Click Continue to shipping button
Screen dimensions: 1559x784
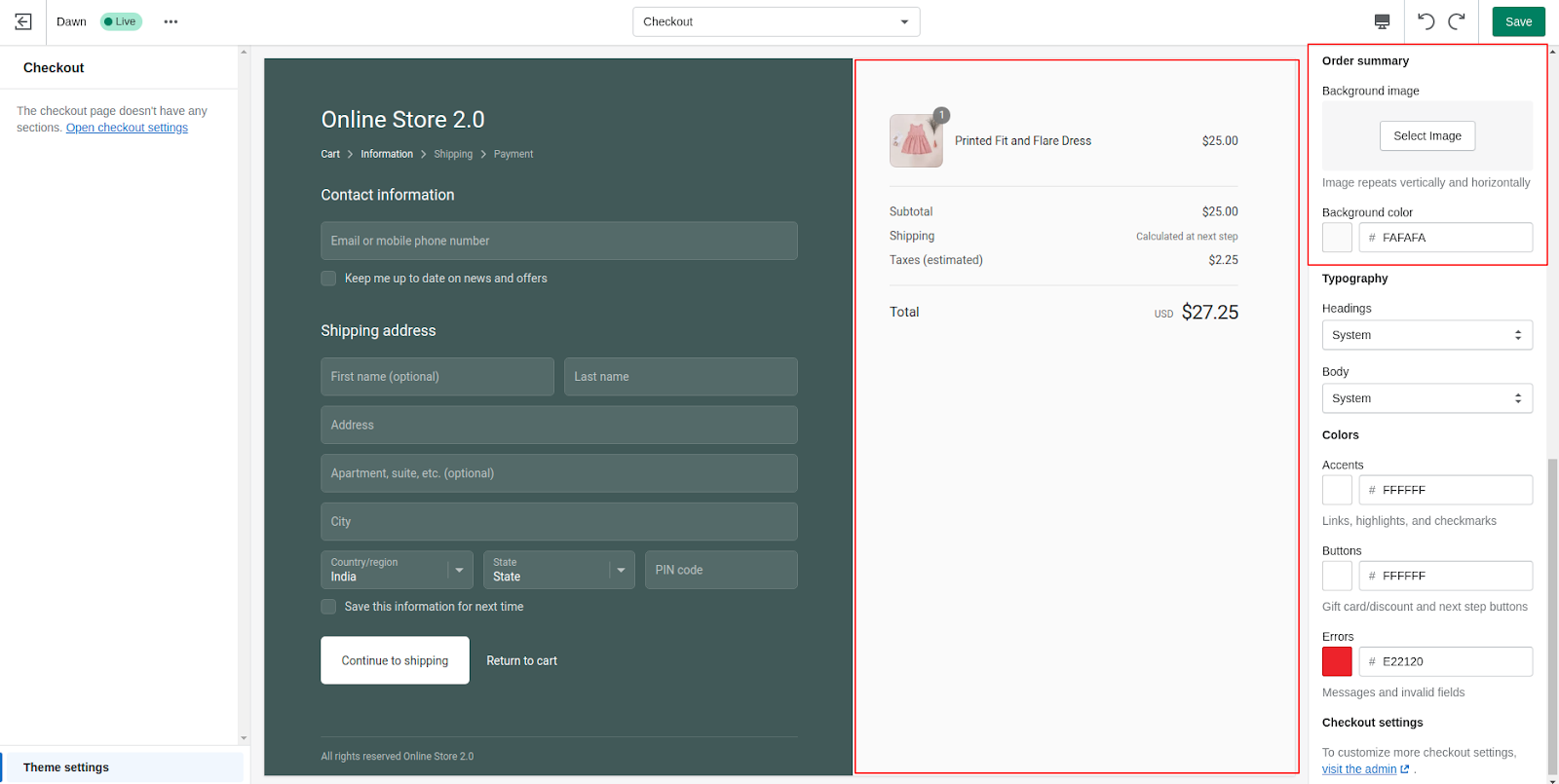(395, 660)
